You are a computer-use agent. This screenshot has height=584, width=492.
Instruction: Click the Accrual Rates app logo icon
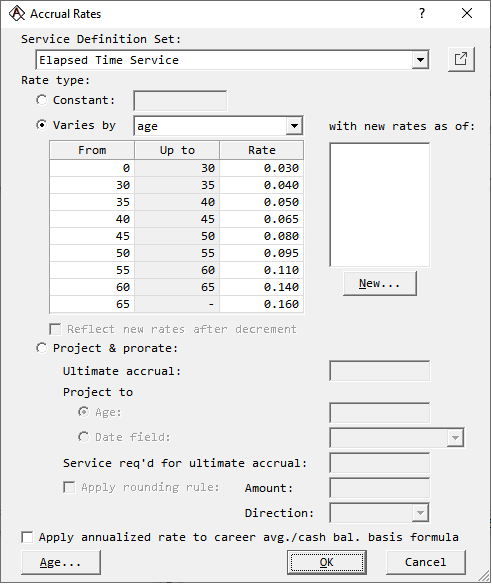point(17,14)
